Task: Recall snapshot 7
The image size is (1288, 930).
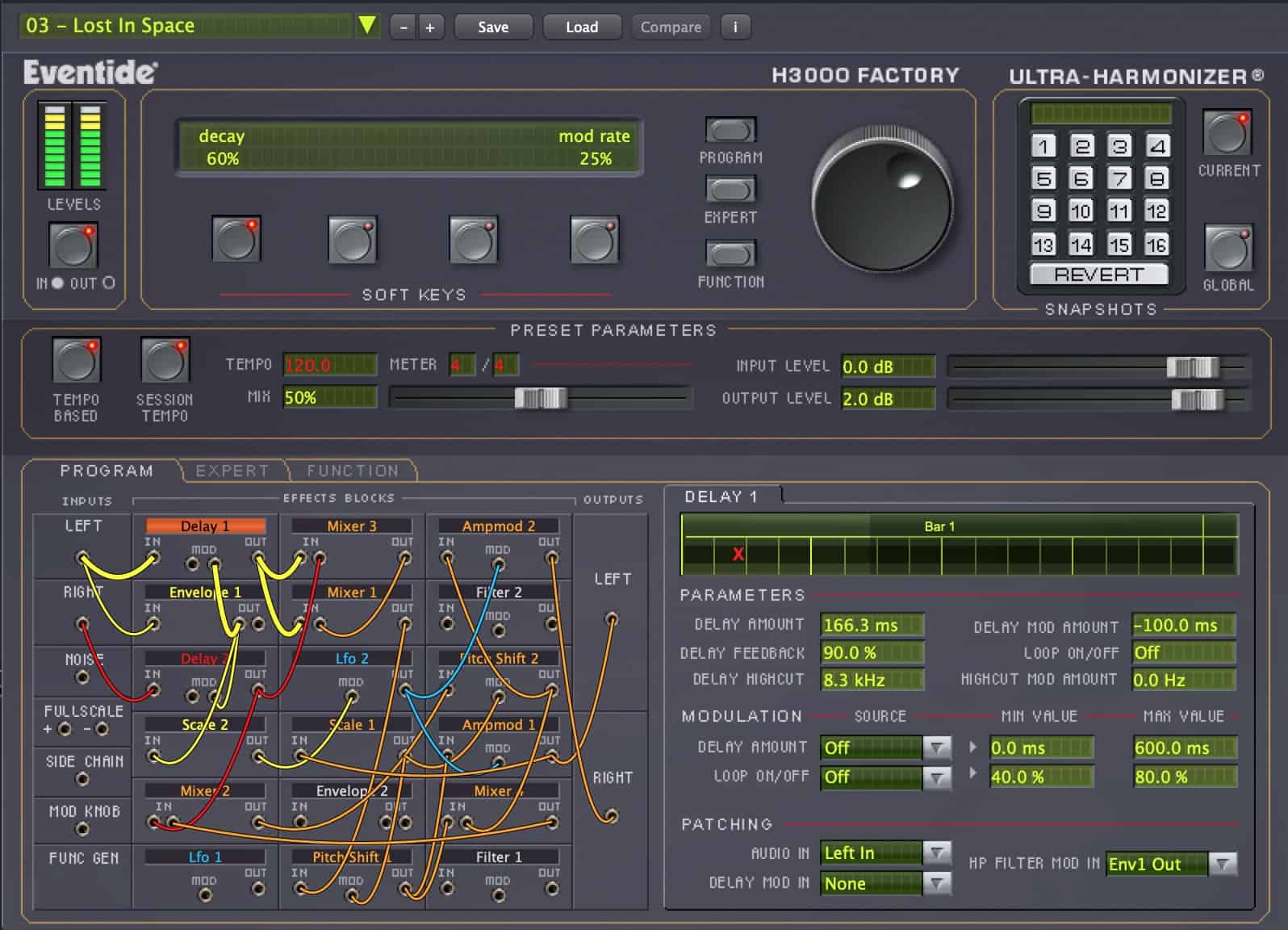Action: point(1119,178)
